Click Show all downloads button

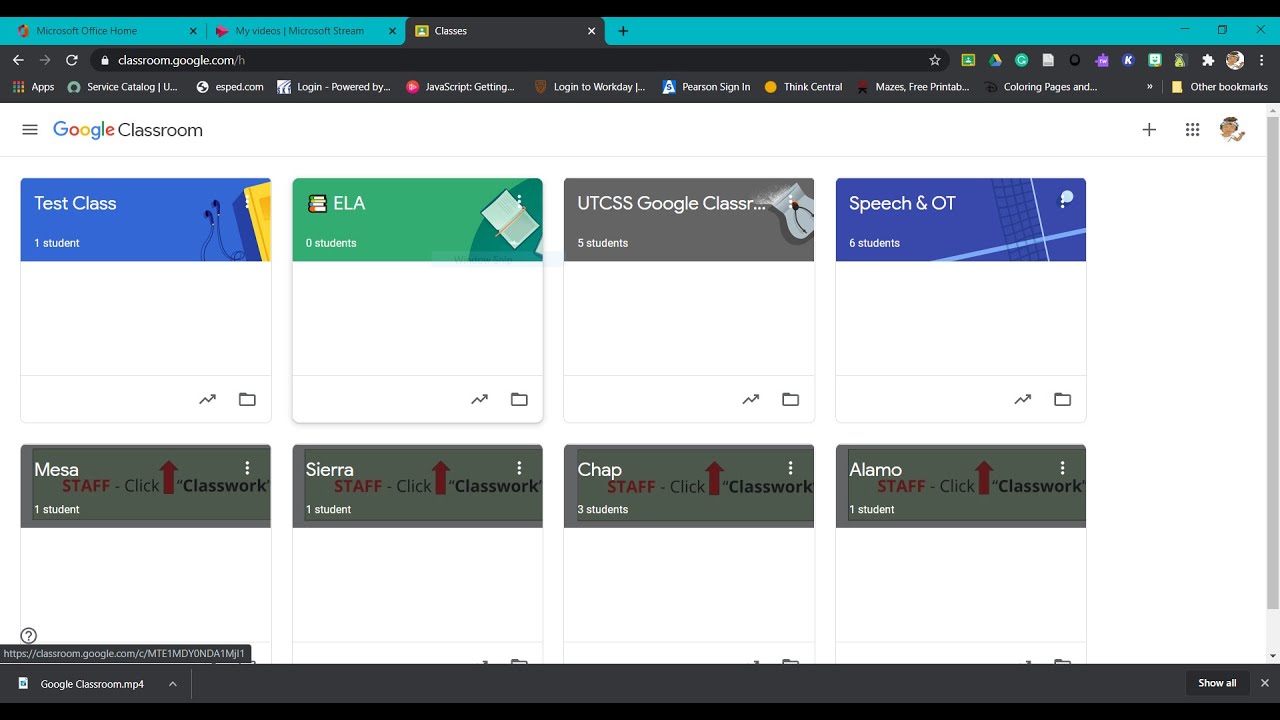[x=1217, y=683]
